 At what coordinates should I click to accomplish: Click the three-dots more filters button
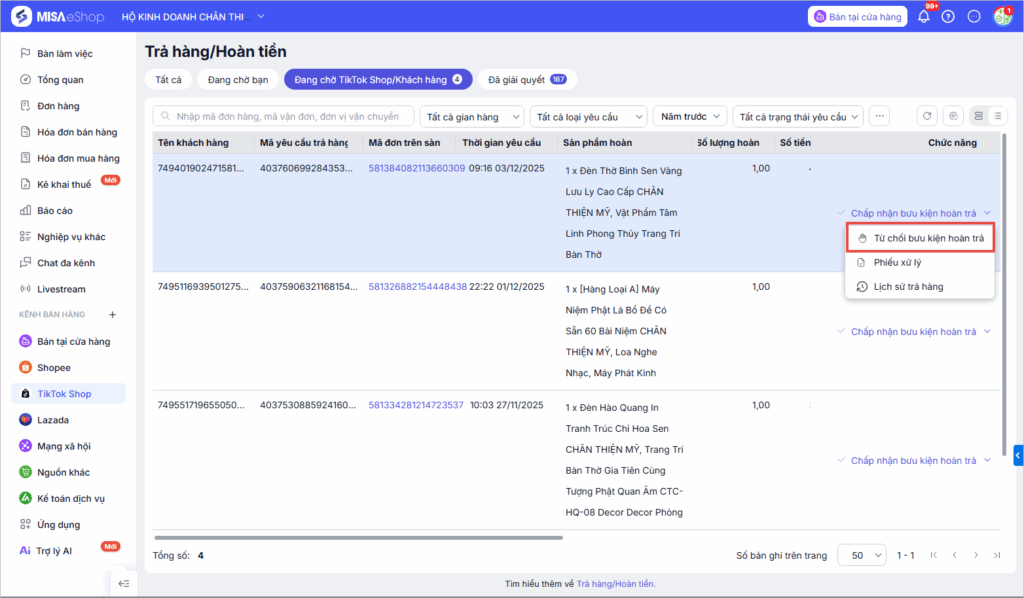(879, 116)
